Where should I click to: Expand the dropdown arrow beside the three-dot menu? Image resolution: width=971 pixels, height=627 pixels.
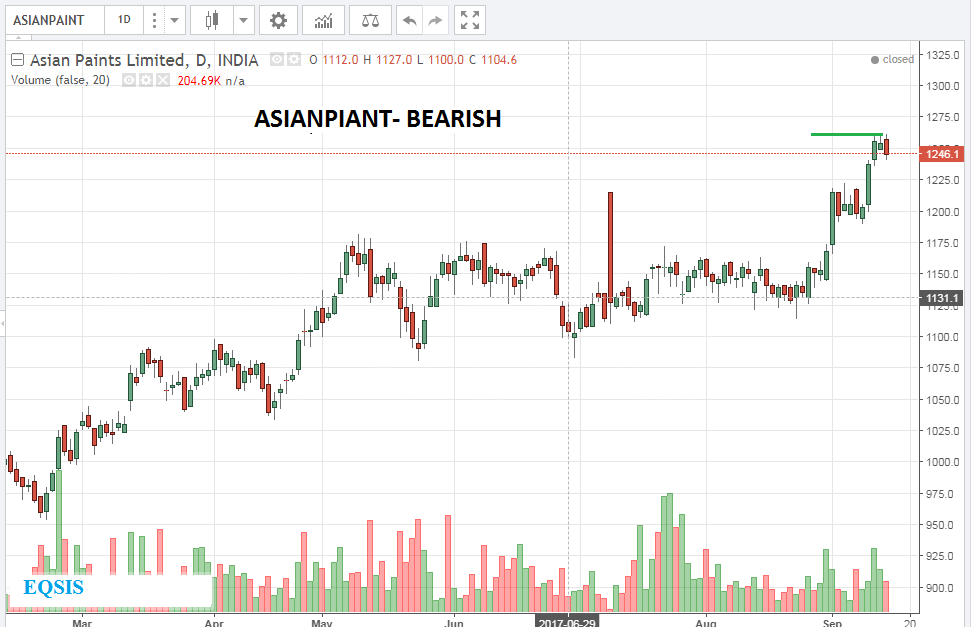point(175,20)
